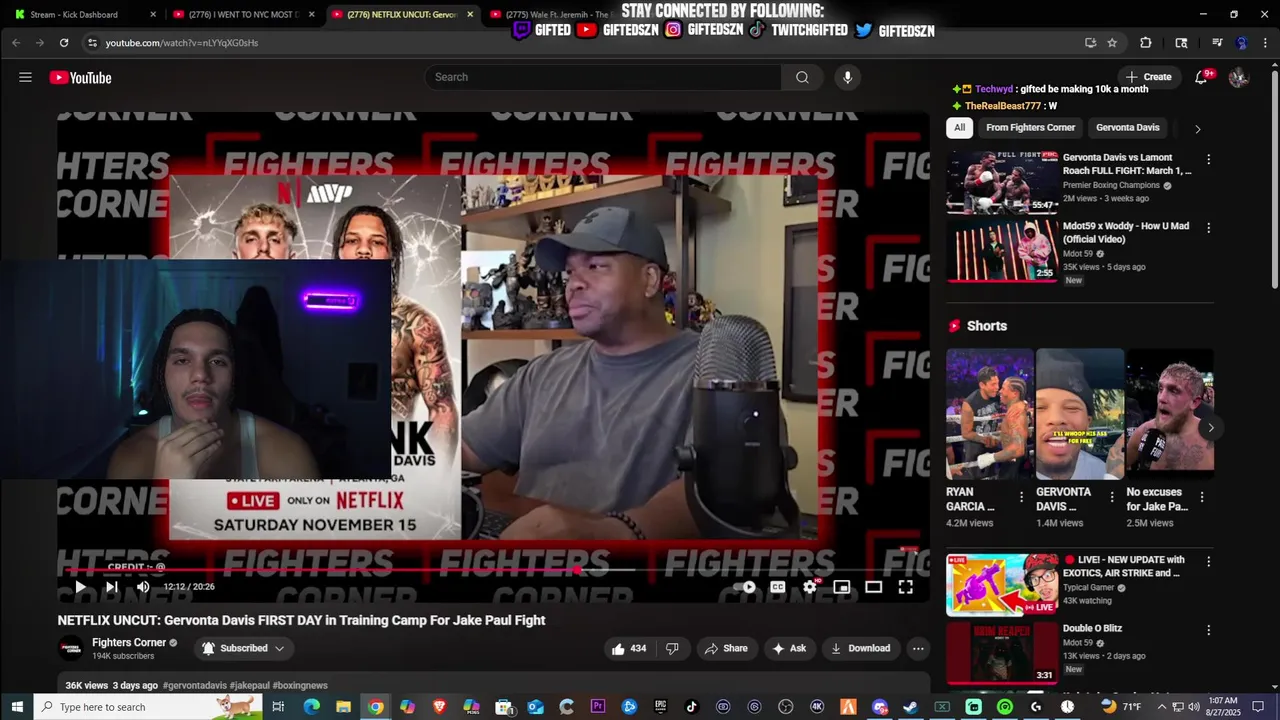Open options for Typical Gamer live video
The image size is (1280, 720).
(1208, 562)
